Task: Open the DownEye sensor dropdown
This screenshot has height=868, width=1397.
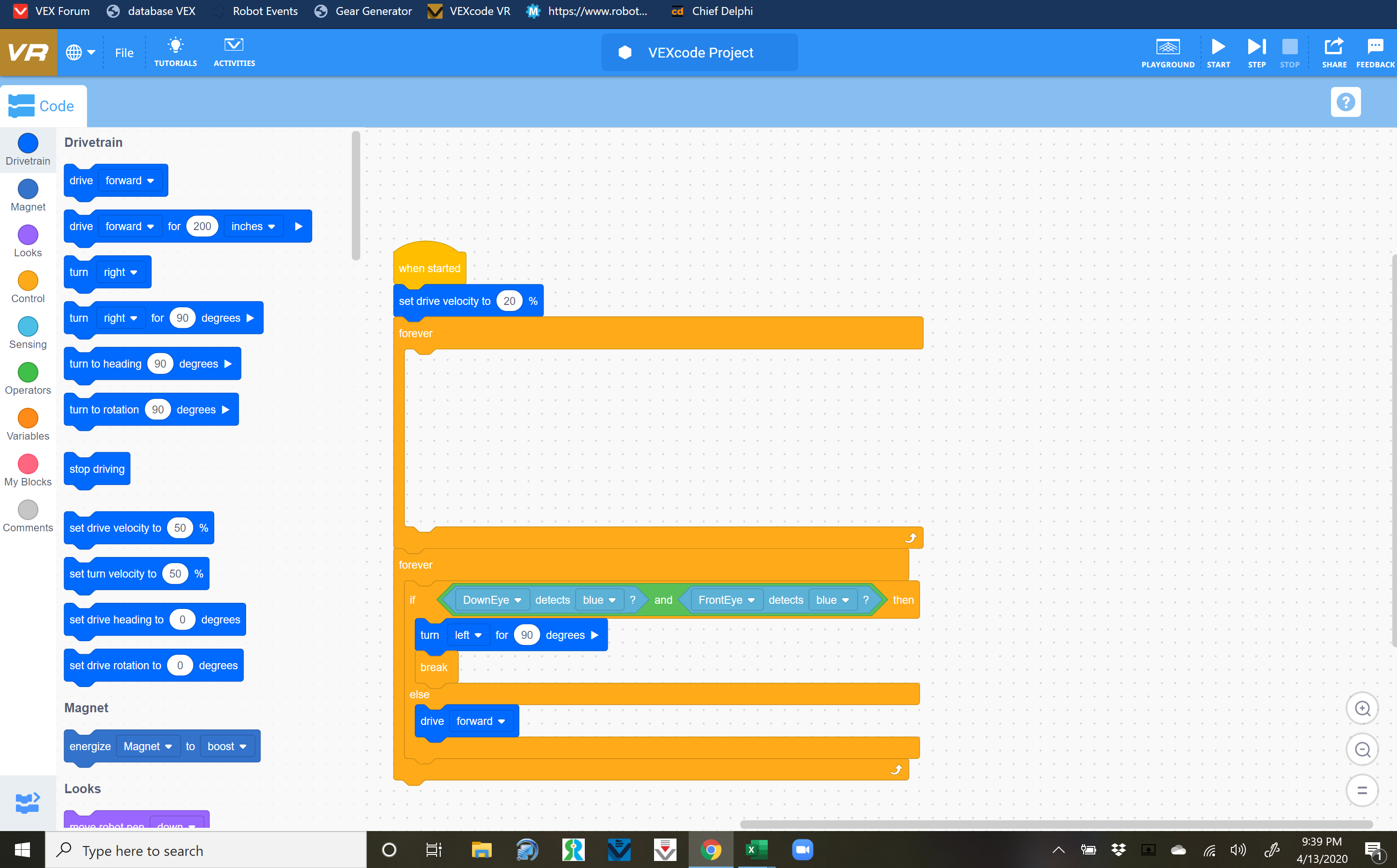Action: point(492,600)
